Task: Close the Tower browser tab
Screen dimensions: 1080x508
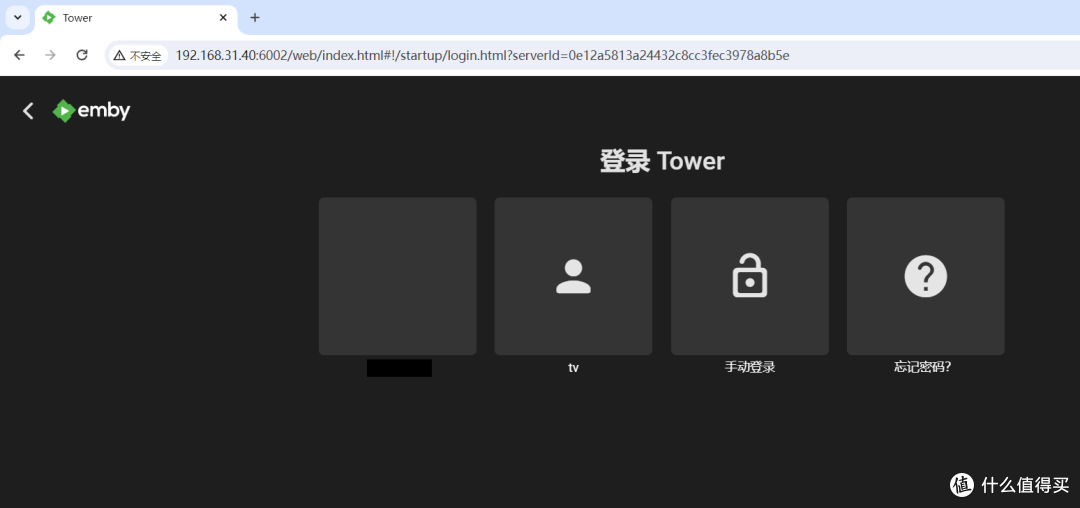Action: point(223,18)
